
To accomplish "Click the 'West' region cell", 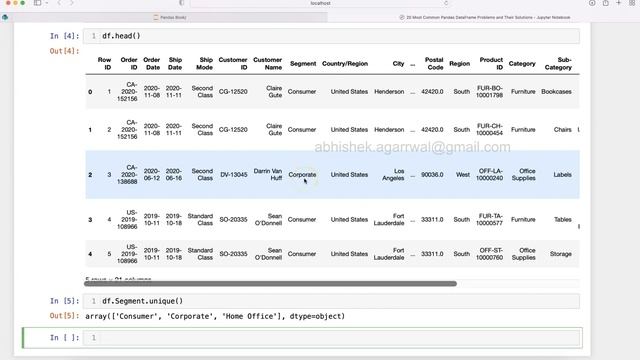I will tap(463, 175).
